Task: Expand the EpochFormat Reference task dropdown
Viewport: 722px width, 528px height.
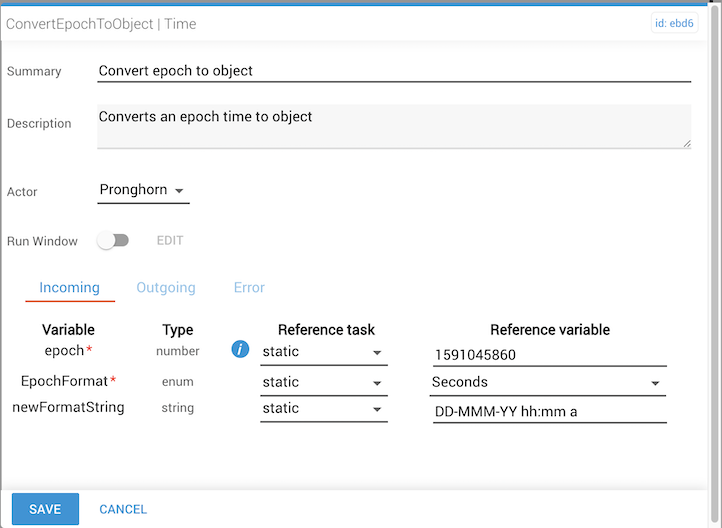Action: [322, 382]
